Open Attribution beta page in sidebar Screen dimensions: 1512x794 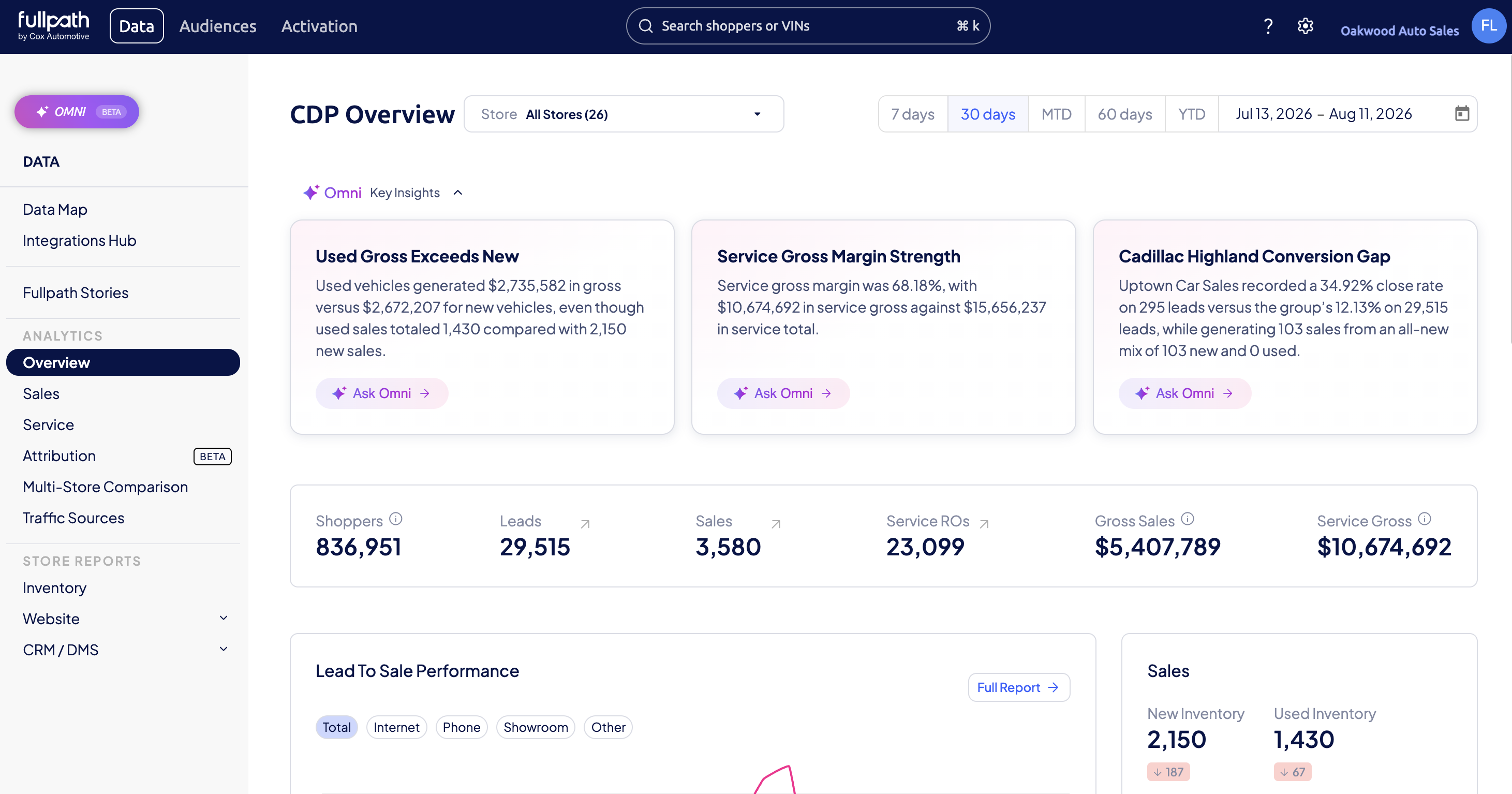click(60, 455)
